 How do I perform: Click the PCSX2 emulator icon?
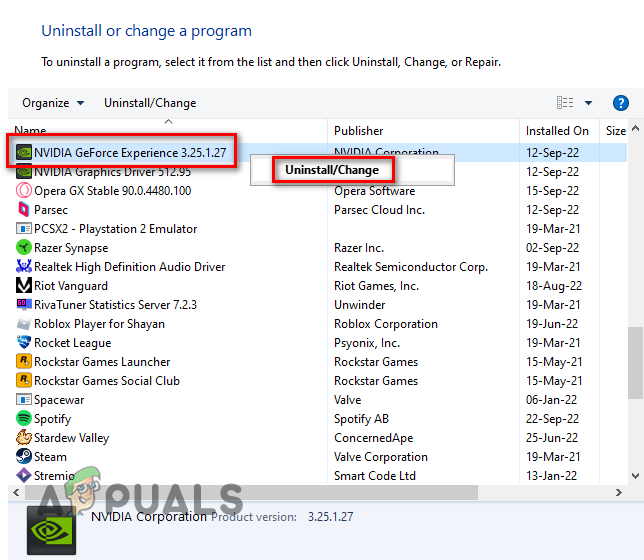pyautogui.click(x=24, y=228)
